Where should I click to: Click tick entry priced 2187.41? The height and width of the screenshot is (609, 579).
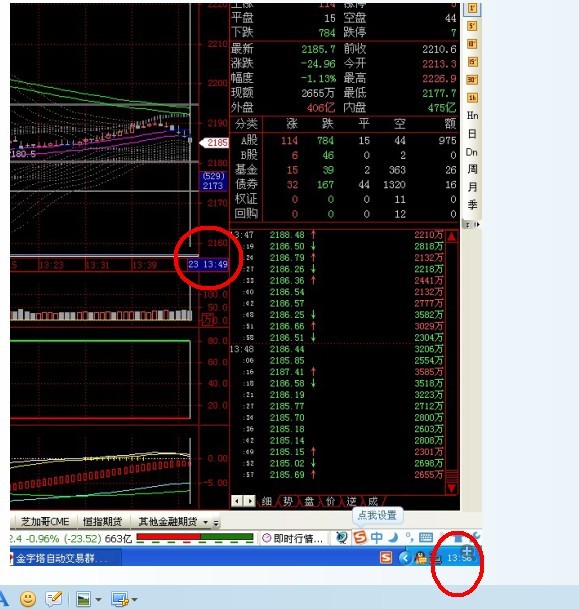tap(287, 372)
